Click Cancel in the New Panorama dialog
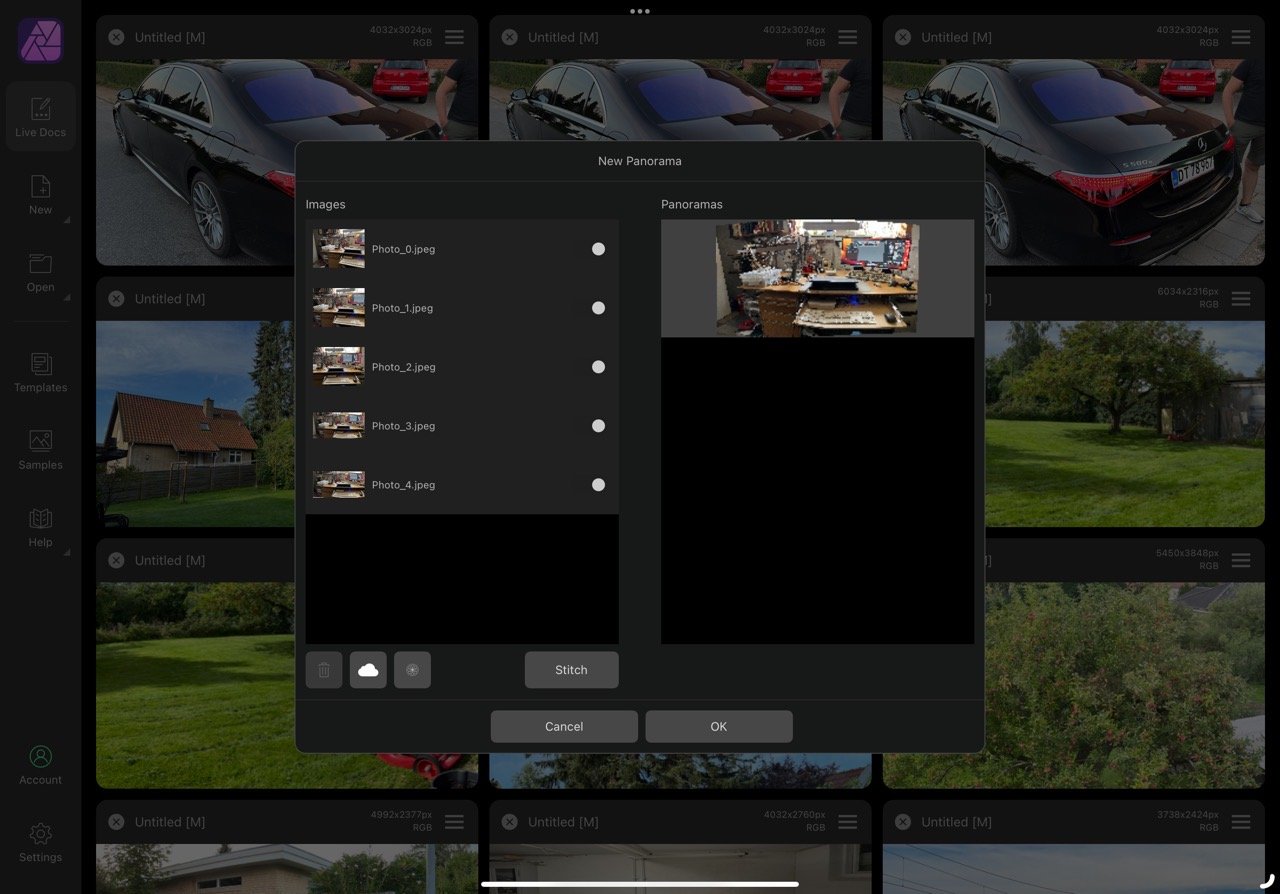The width and height of the screenshot is (1280, 894). pyautogui.click(x=564, y=726)
